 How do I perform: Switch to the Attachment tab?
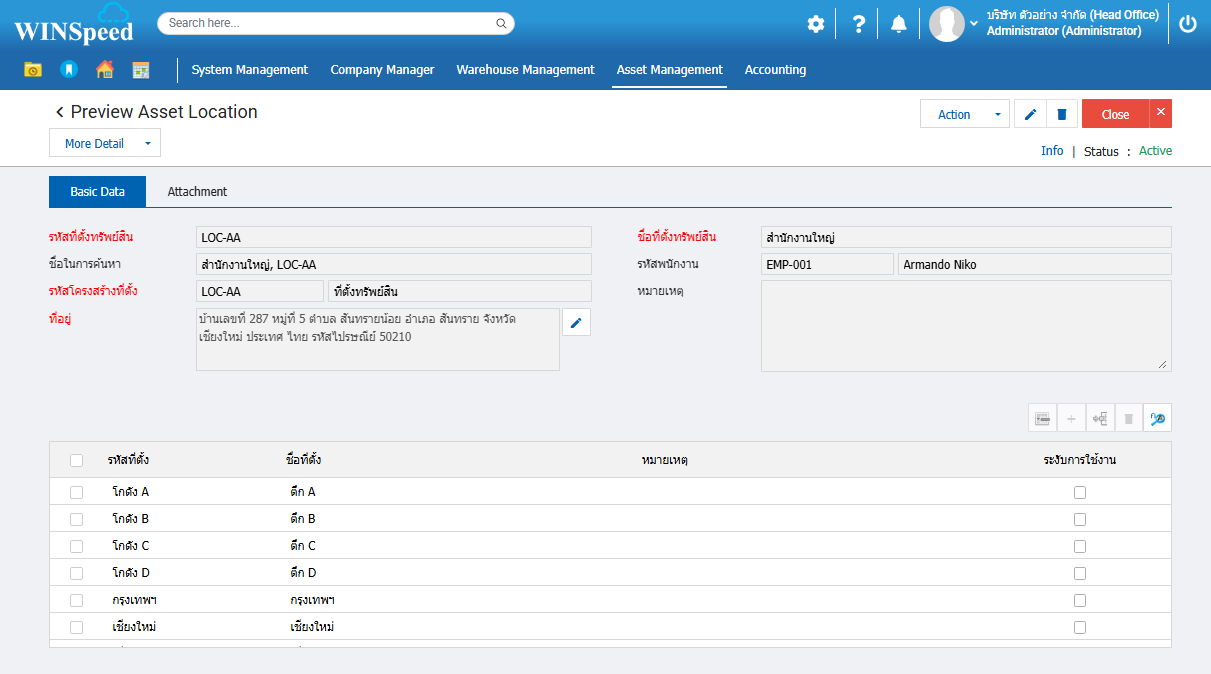pyautogui.click(x=197, y=192)
